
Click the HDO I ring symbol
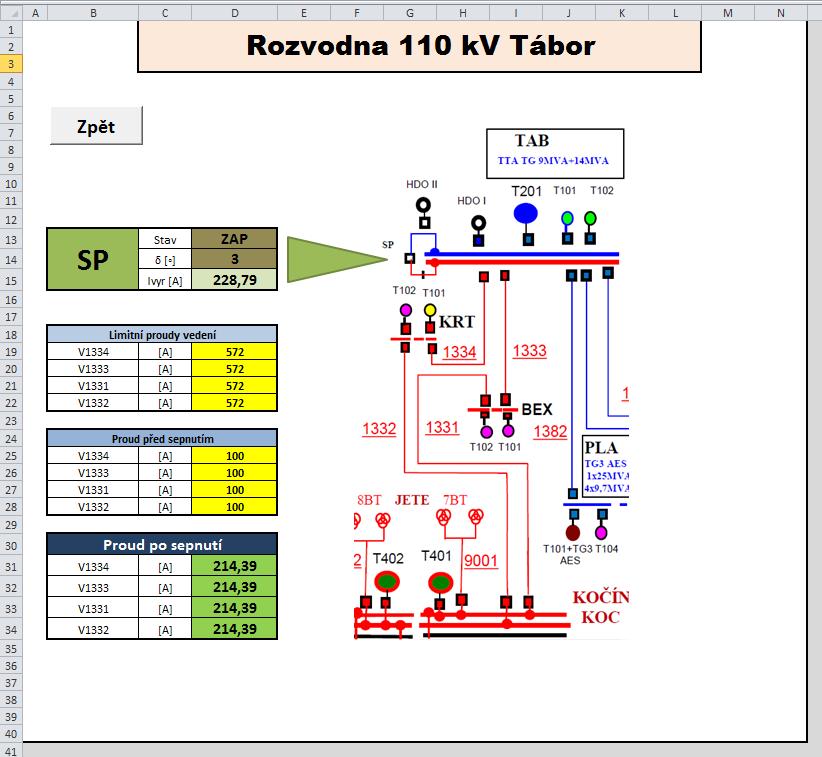click(478, 223)
